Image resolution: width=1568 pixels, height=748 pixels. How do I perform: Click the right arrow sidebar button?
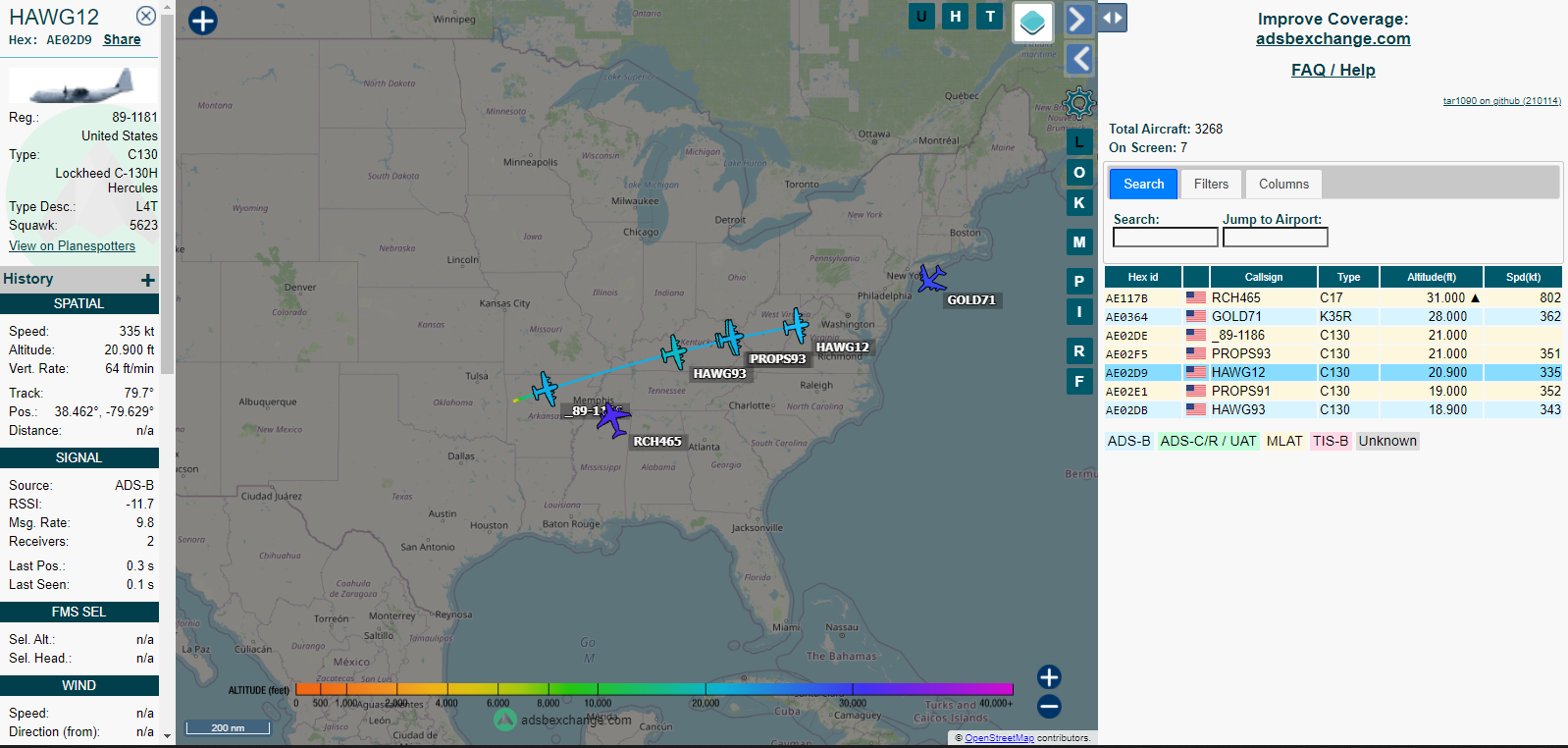tap(1078, 20)
